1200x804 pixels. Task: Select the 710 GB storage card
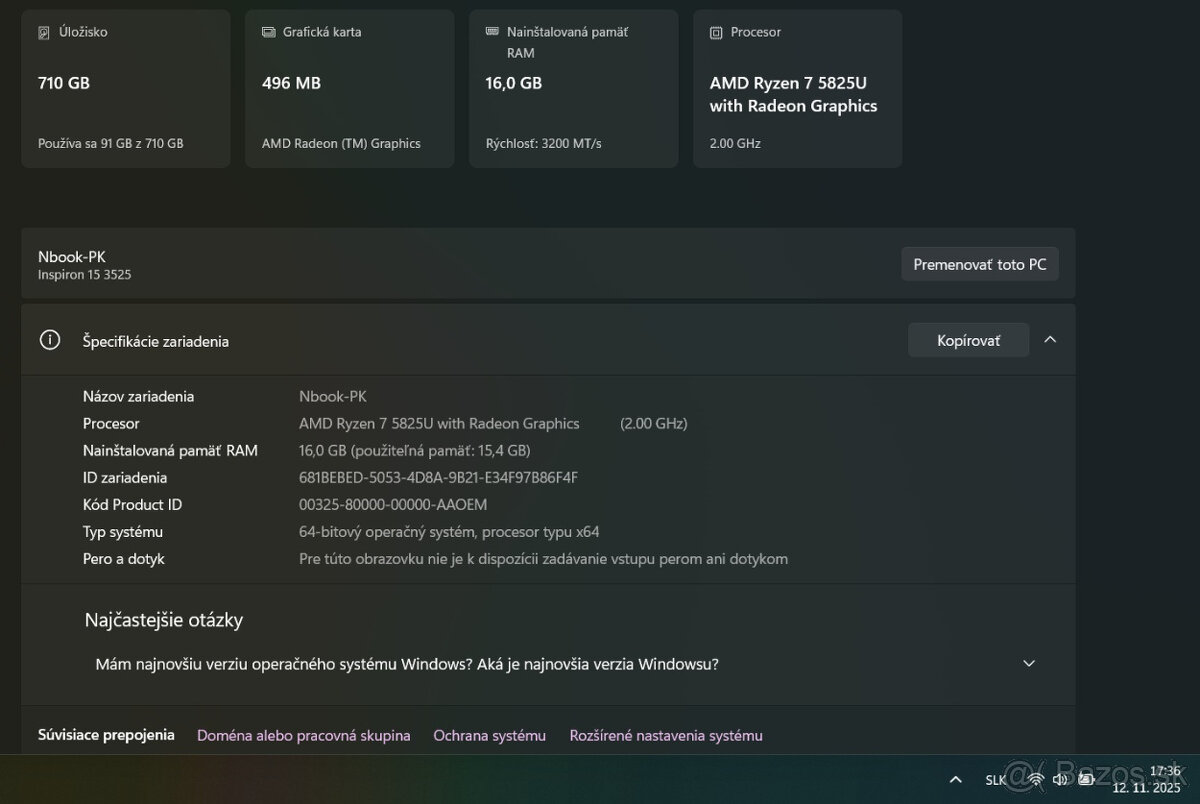[x=125, y=88]
